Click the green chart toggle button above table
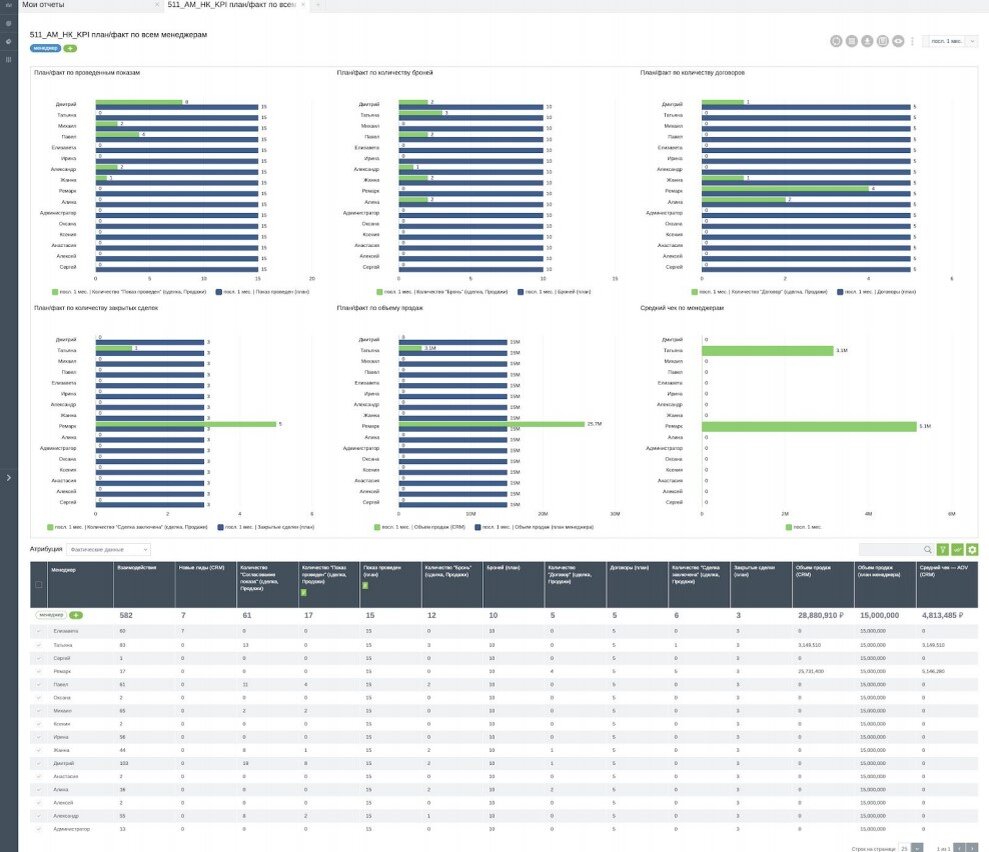 (x=957, y=549)
